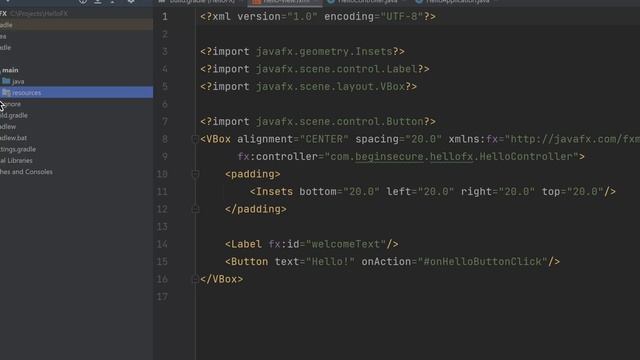Click the opening padding tag on line 10
640x360 pixels.
tap(253, 174)
